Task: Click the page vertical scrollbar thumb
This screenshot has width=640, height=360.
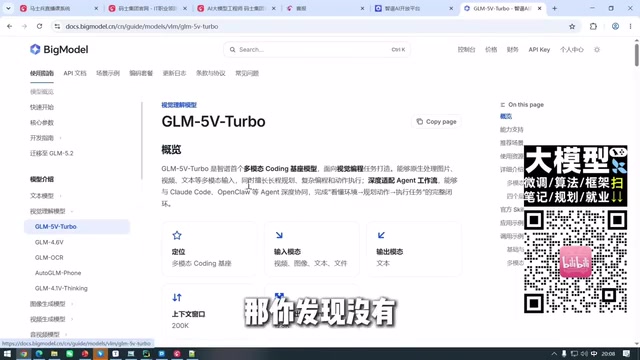Action: [x=636, y=54]
